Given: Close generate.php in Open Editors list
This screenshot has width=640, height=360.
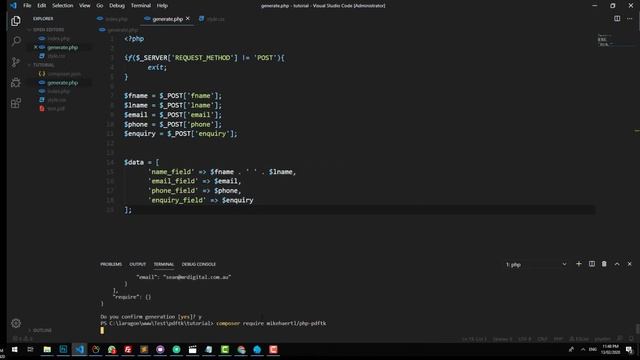Looking at the screenshot, I should (x=36, y=47).
